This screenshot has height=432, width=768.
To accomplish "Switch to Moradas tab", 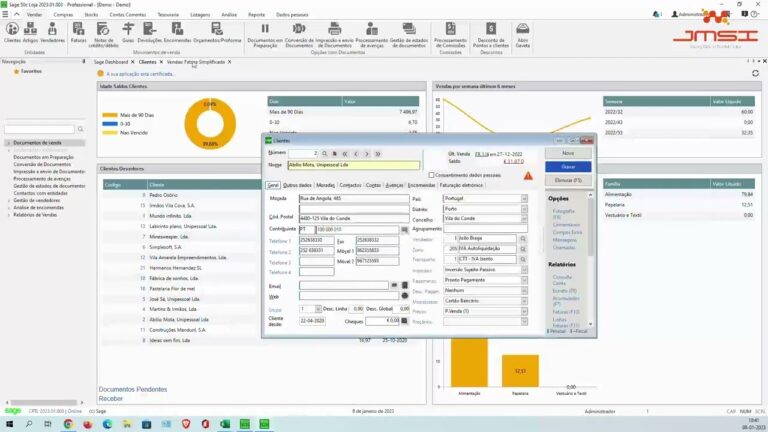I will click(325, 185).
